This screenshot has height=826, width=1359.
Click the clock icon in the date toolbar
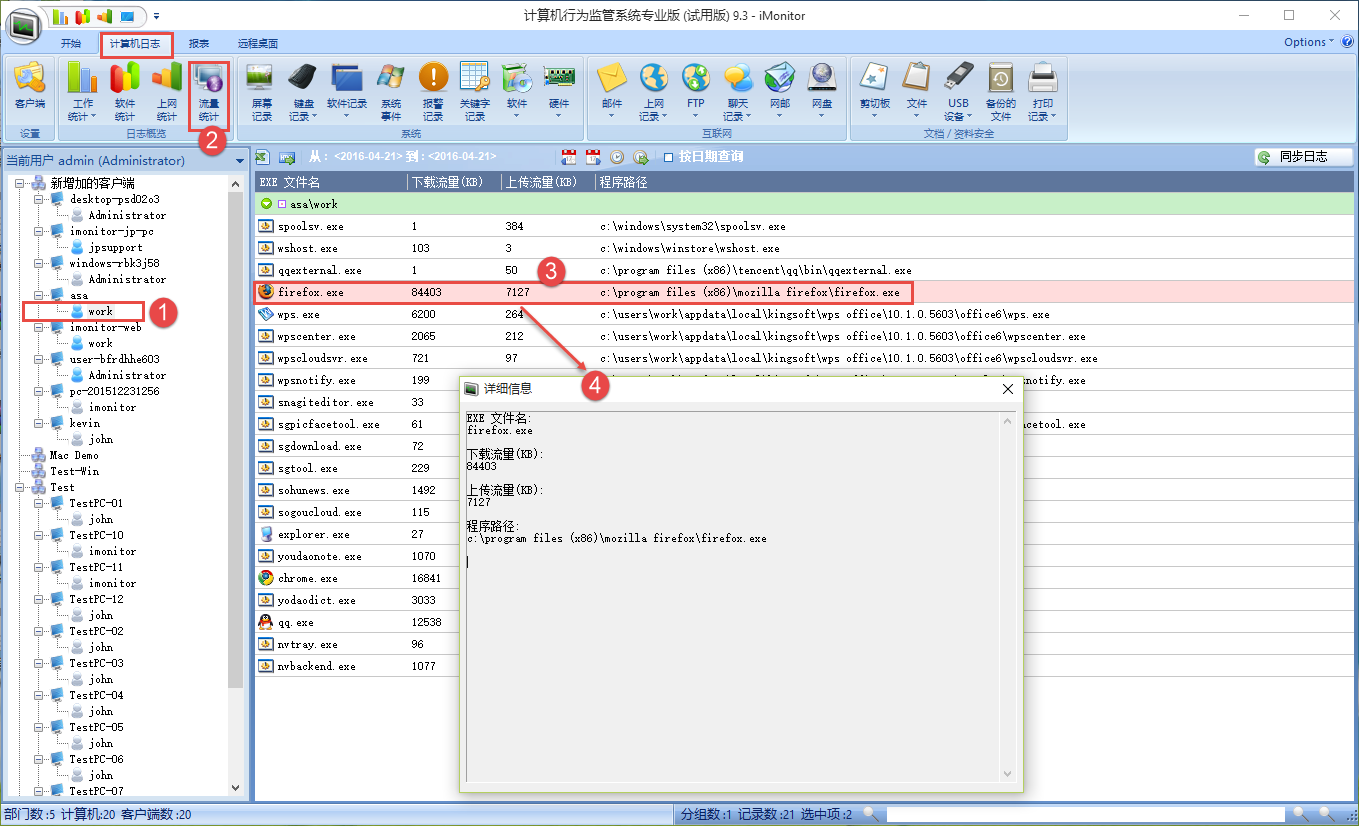click(x=617, y=157)
